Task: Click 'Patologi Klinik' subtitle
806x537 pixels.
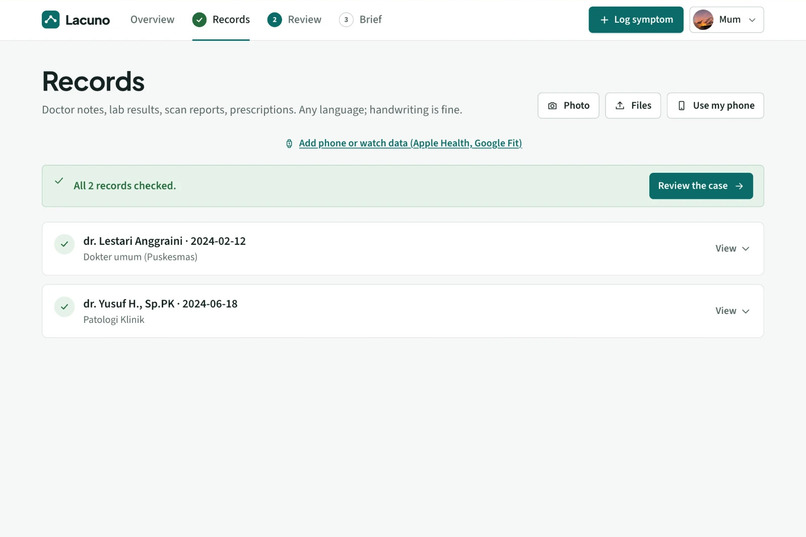Action: (114, 320)
